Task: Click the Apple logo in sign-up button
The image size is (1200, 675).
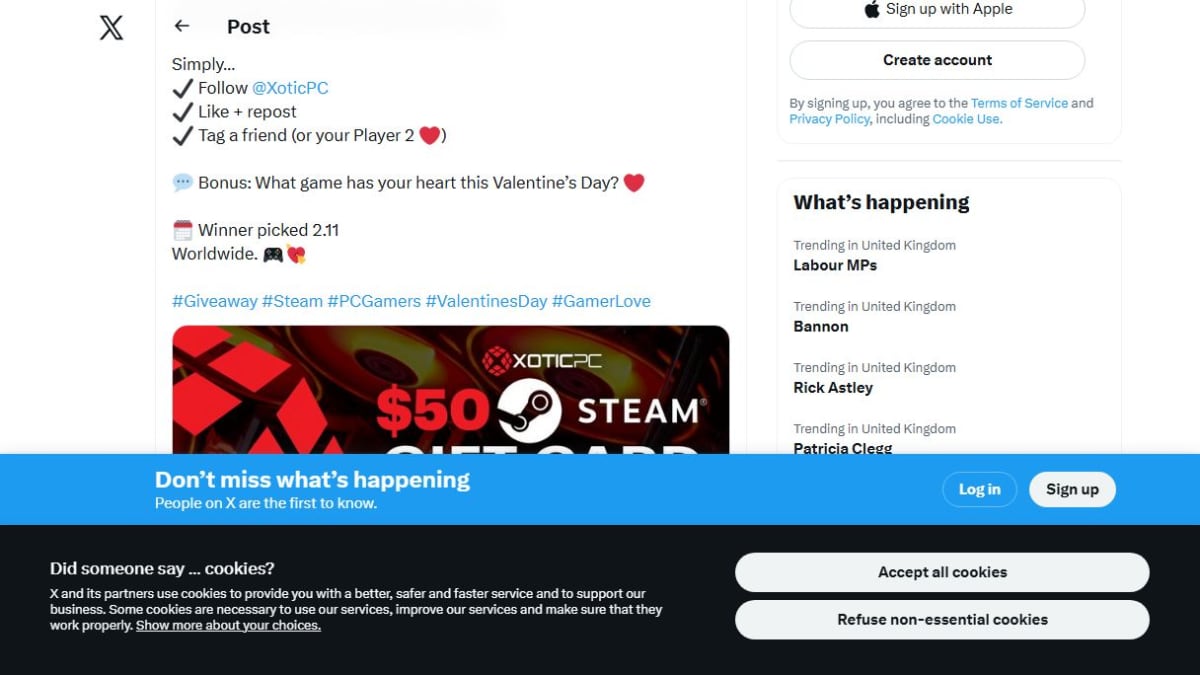Action: 872,9
